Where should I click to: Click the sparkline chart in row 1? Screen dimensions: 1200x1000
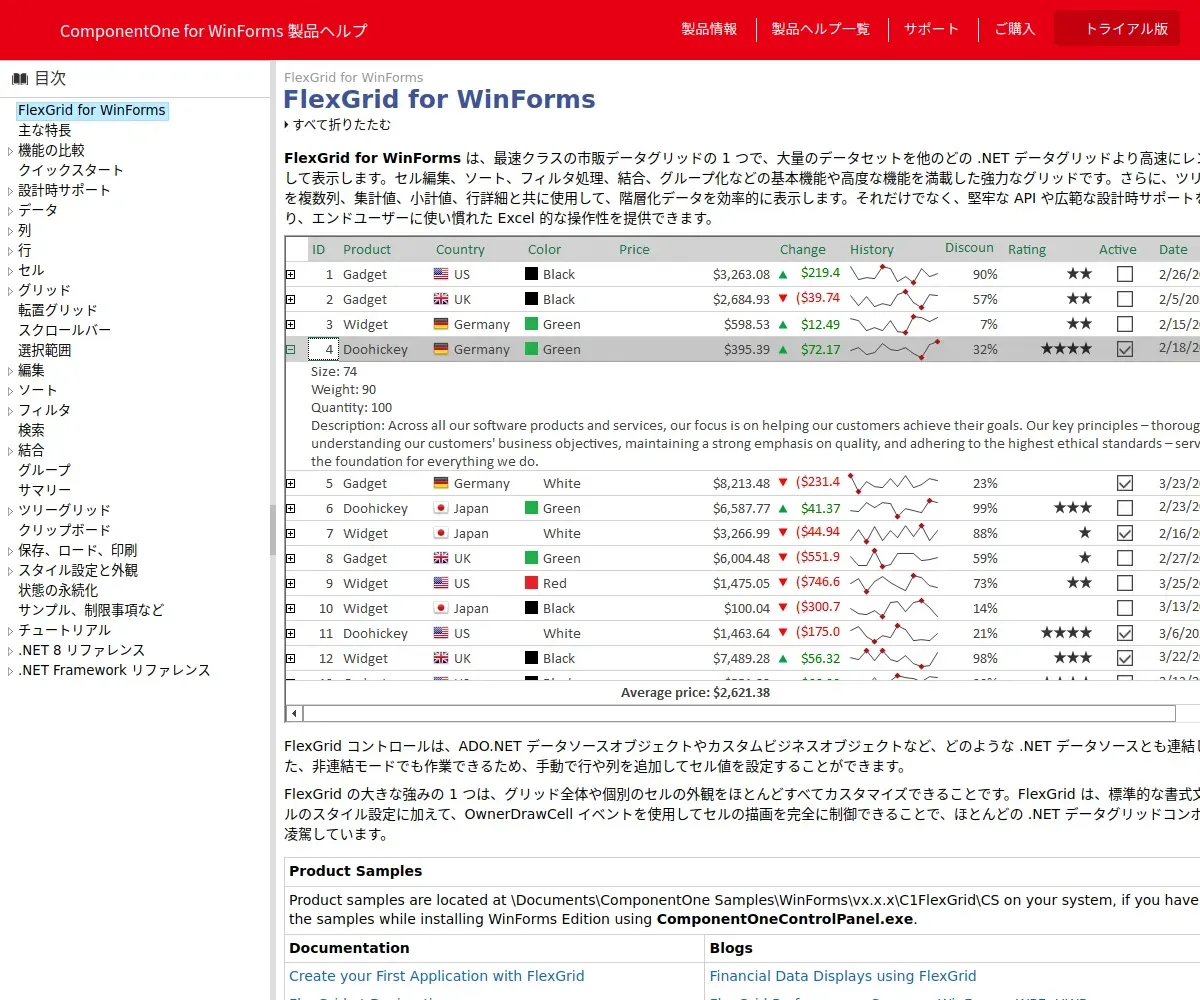(894, 274)
